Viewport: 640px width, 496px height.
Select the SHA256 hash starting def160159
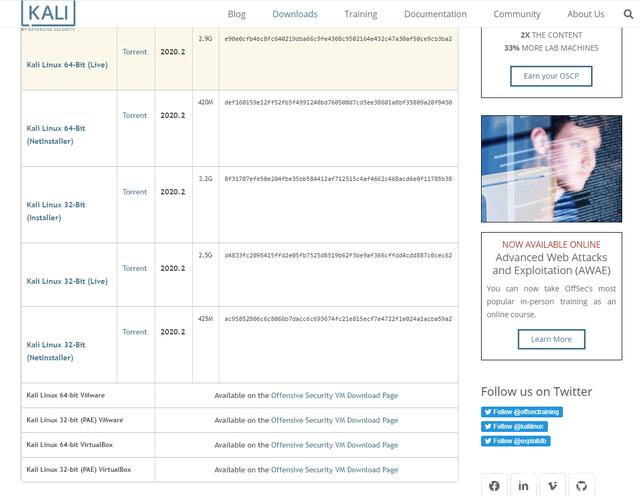click(338, 102)
